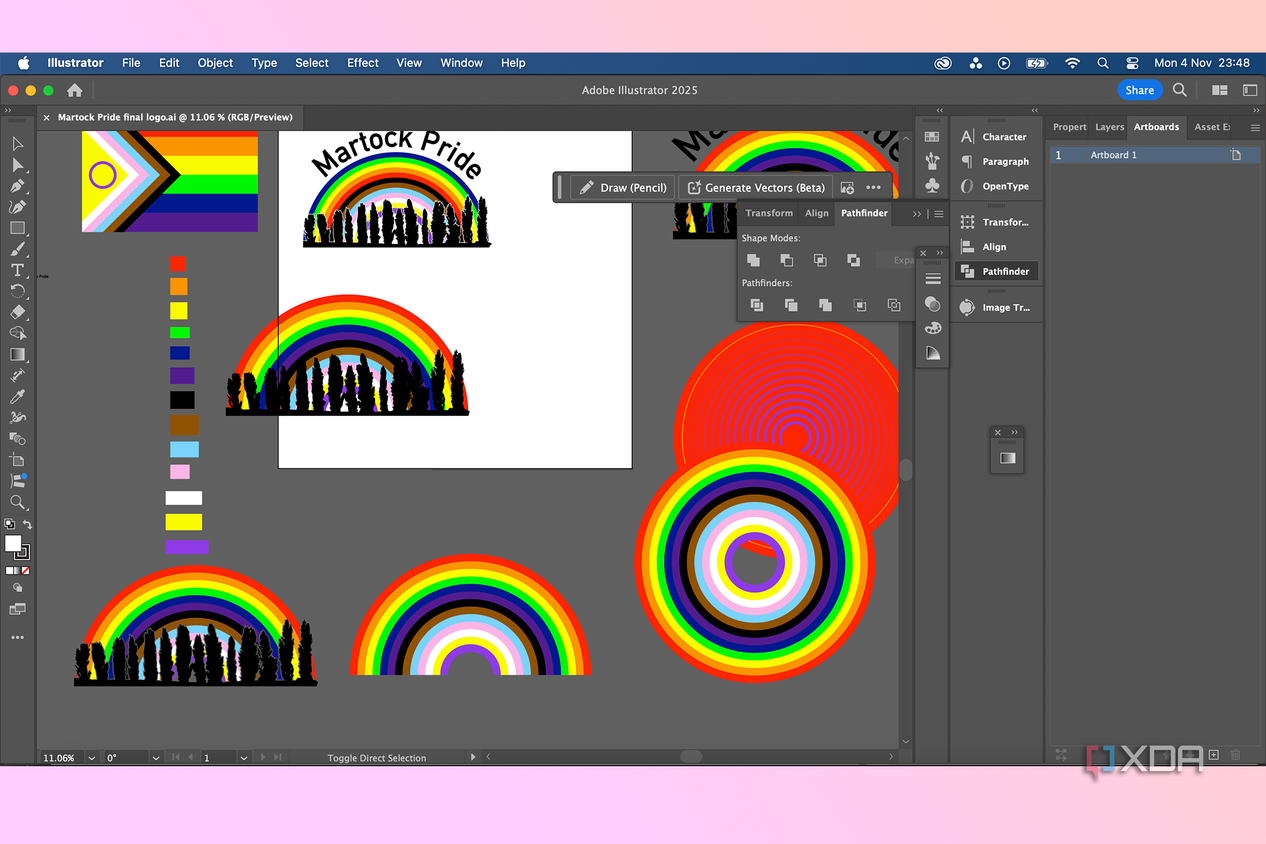Switch to the Layers tab
1266x844 pixels.
click(x=1109, y=127)
